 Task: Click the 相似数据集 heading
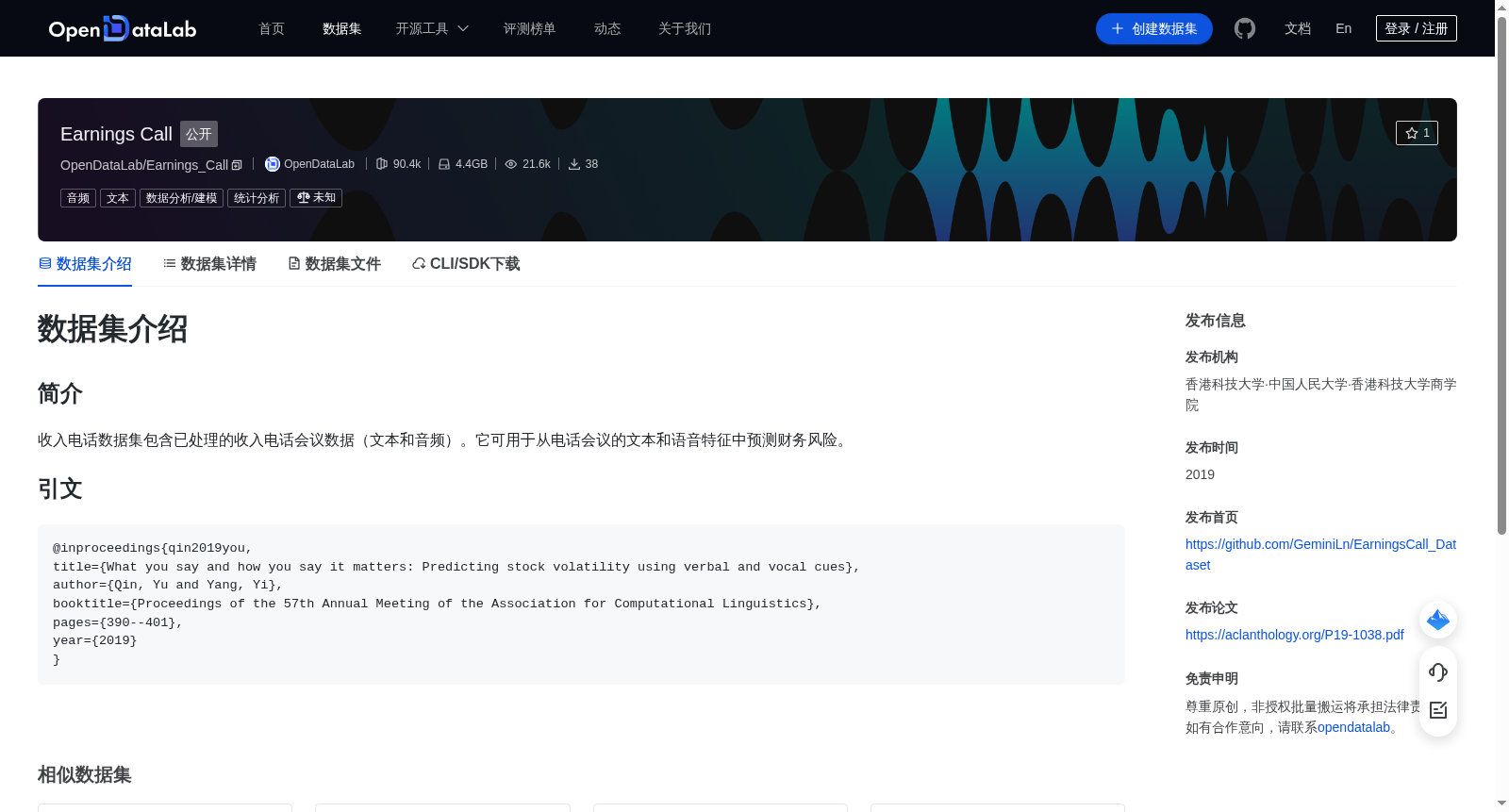(85, 775)
